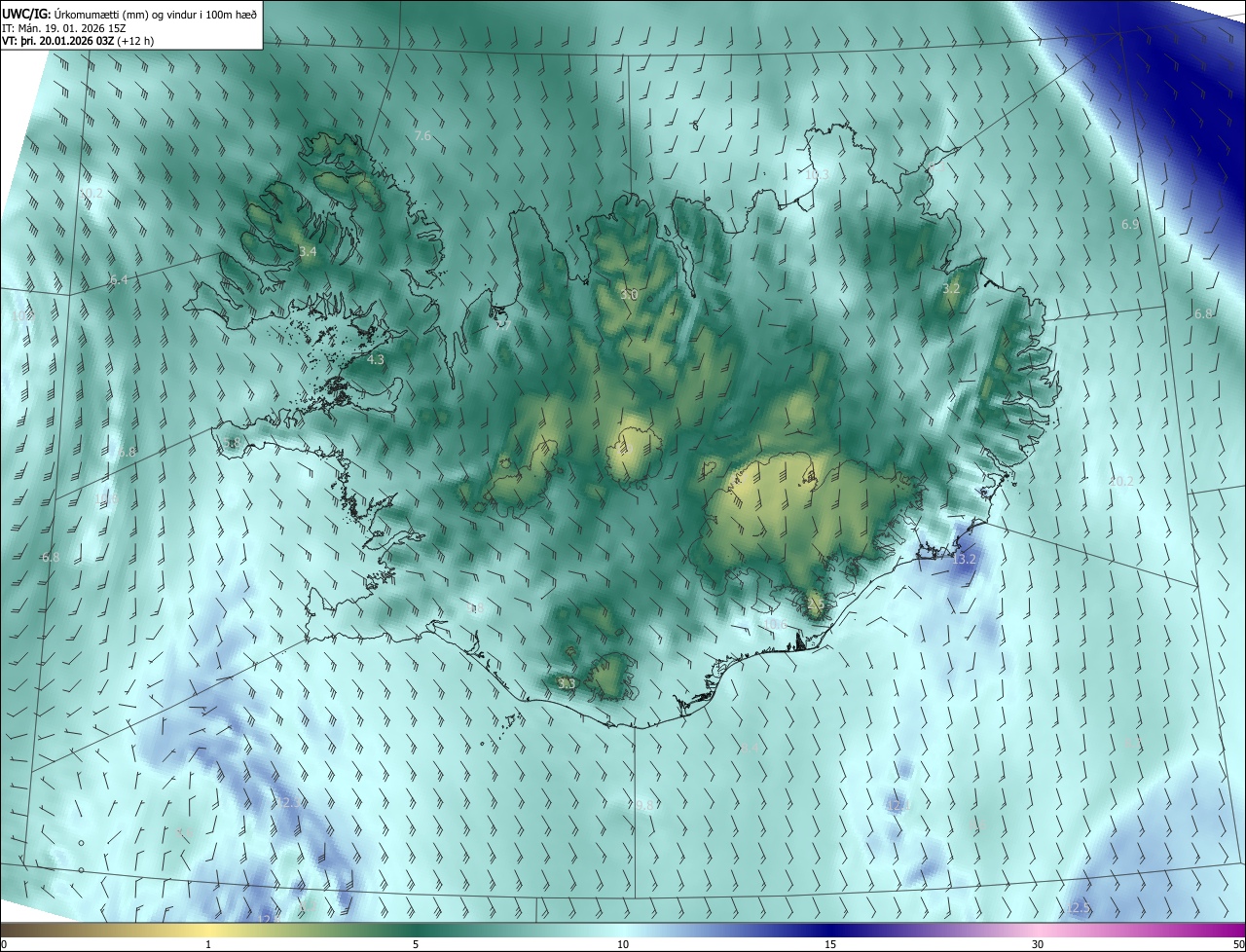Image resolution: width=1246 pixels, height=952 pixels.
Task: Click the 1 mark on the color scale
Action: (x=208, y=944)
